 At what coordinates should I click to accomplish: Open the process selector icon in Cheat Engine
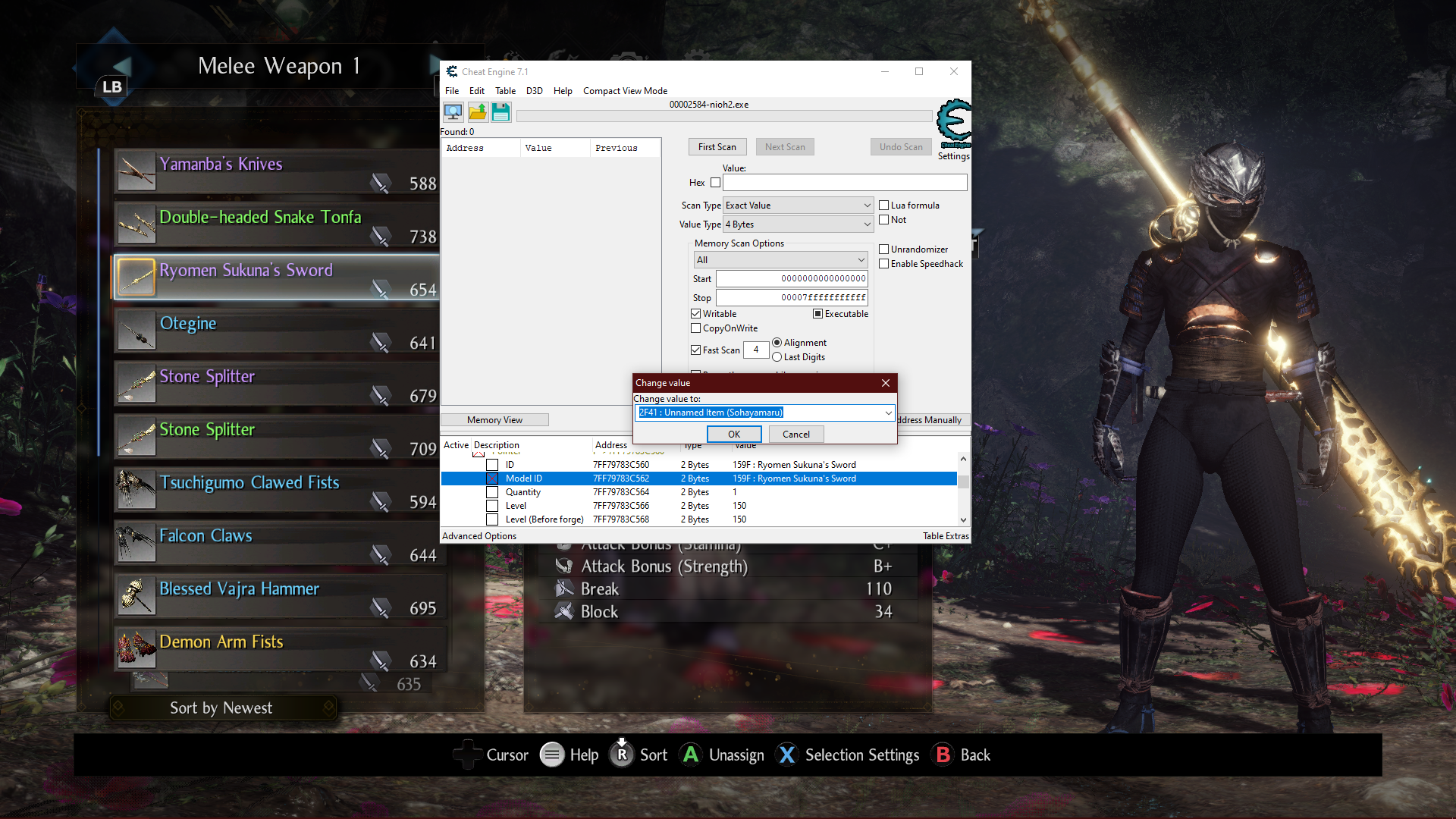pyautogui.click(x=453, y=112)
